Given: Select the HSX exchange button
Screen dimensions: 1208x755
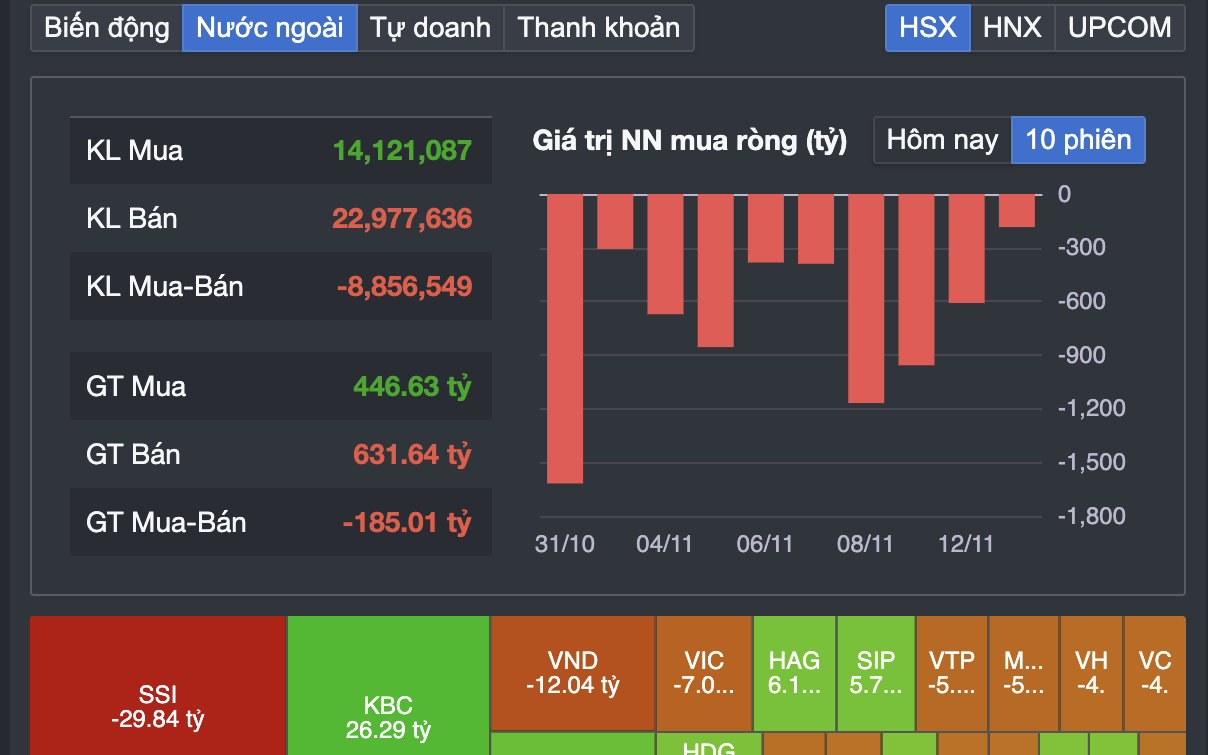Looking at the screenshot, I should pyautogui.click(x=928, y=27).
